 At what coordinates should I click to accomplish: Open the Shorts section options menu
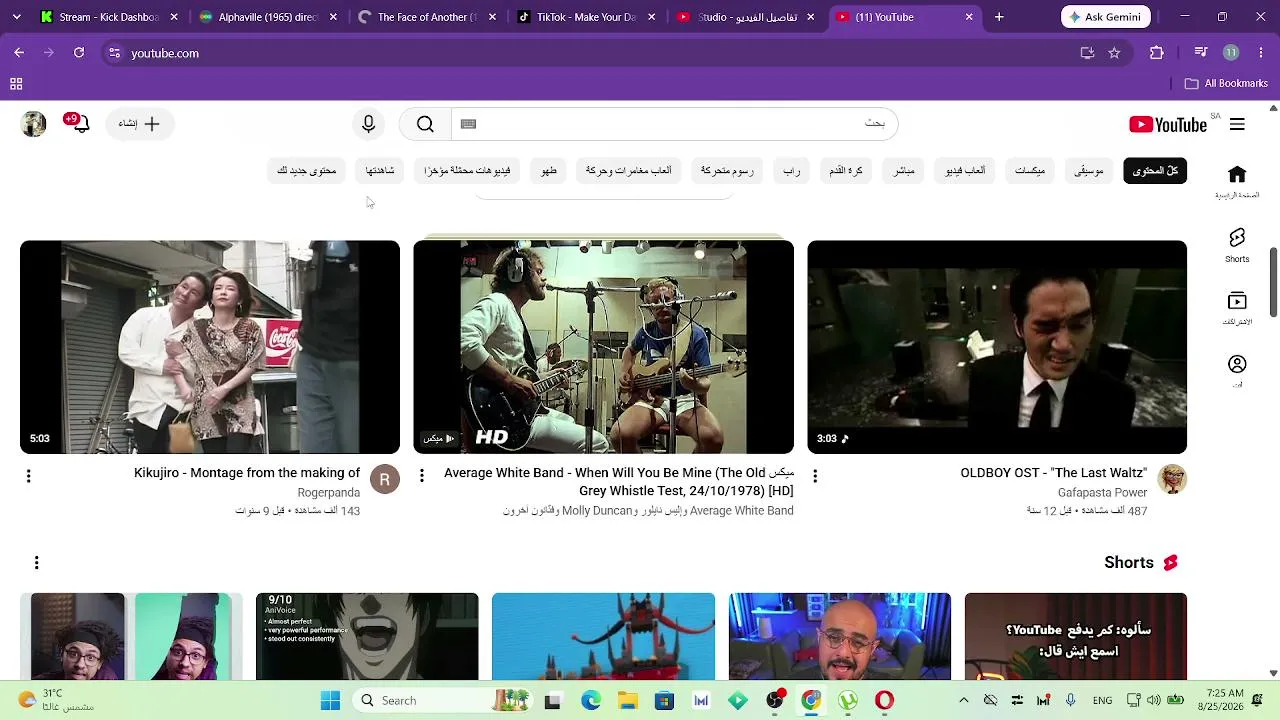click(37, 563)
